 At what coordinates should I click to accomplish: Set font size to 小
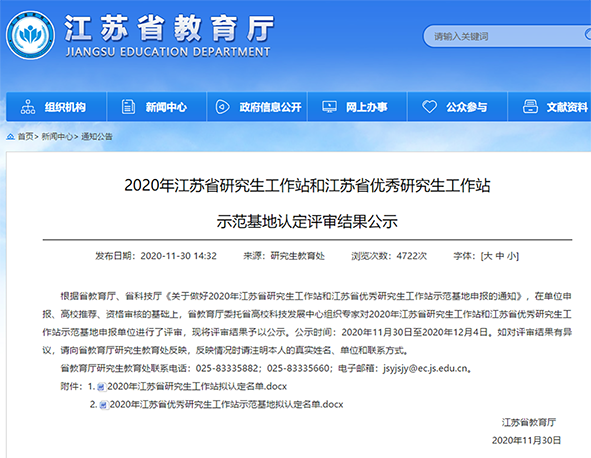pyautogui.click(x=512, y=256)
